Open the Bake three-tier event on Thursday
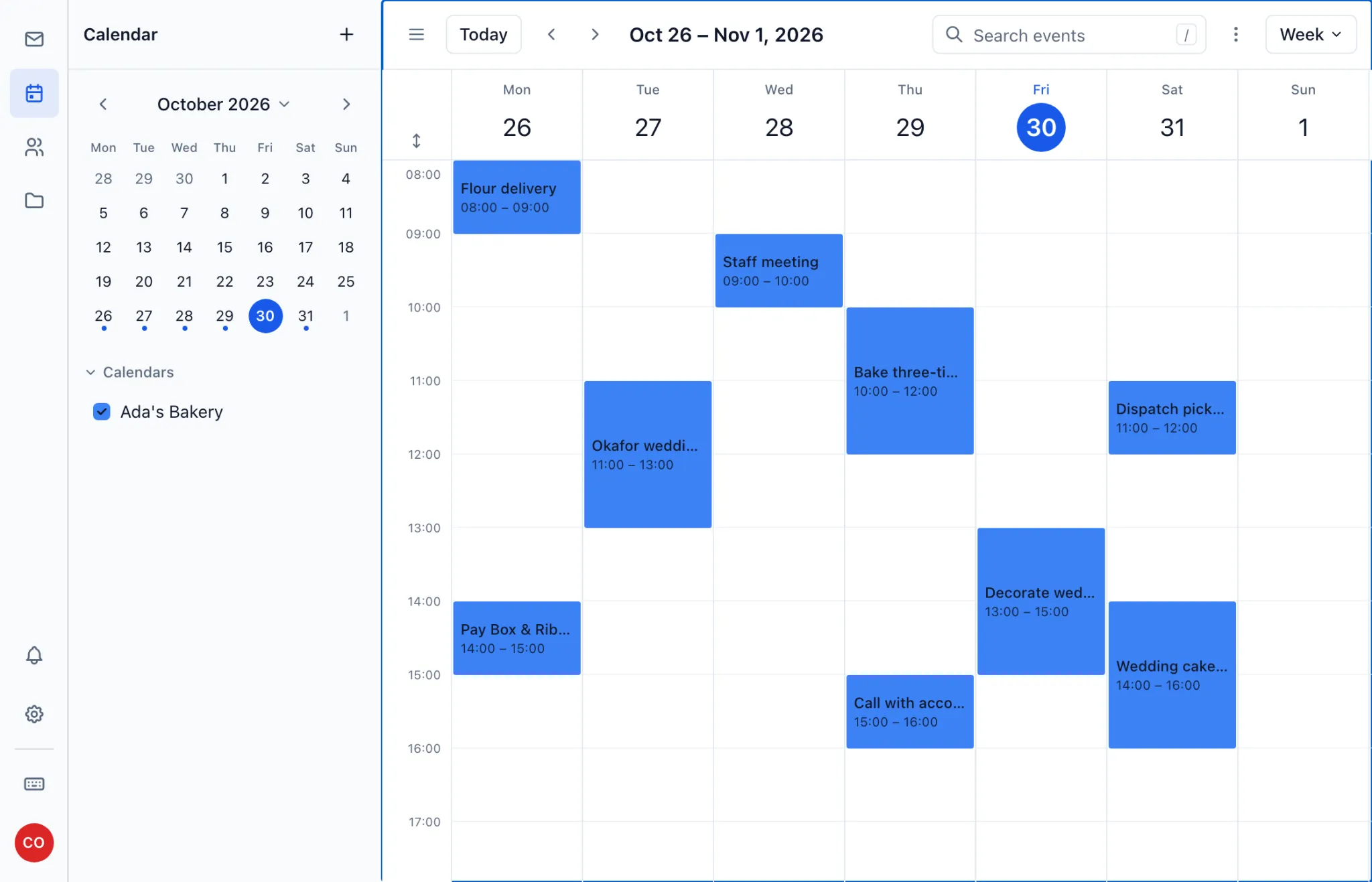This screenshot has height=882, width=1372. click(x=910, y=381)
